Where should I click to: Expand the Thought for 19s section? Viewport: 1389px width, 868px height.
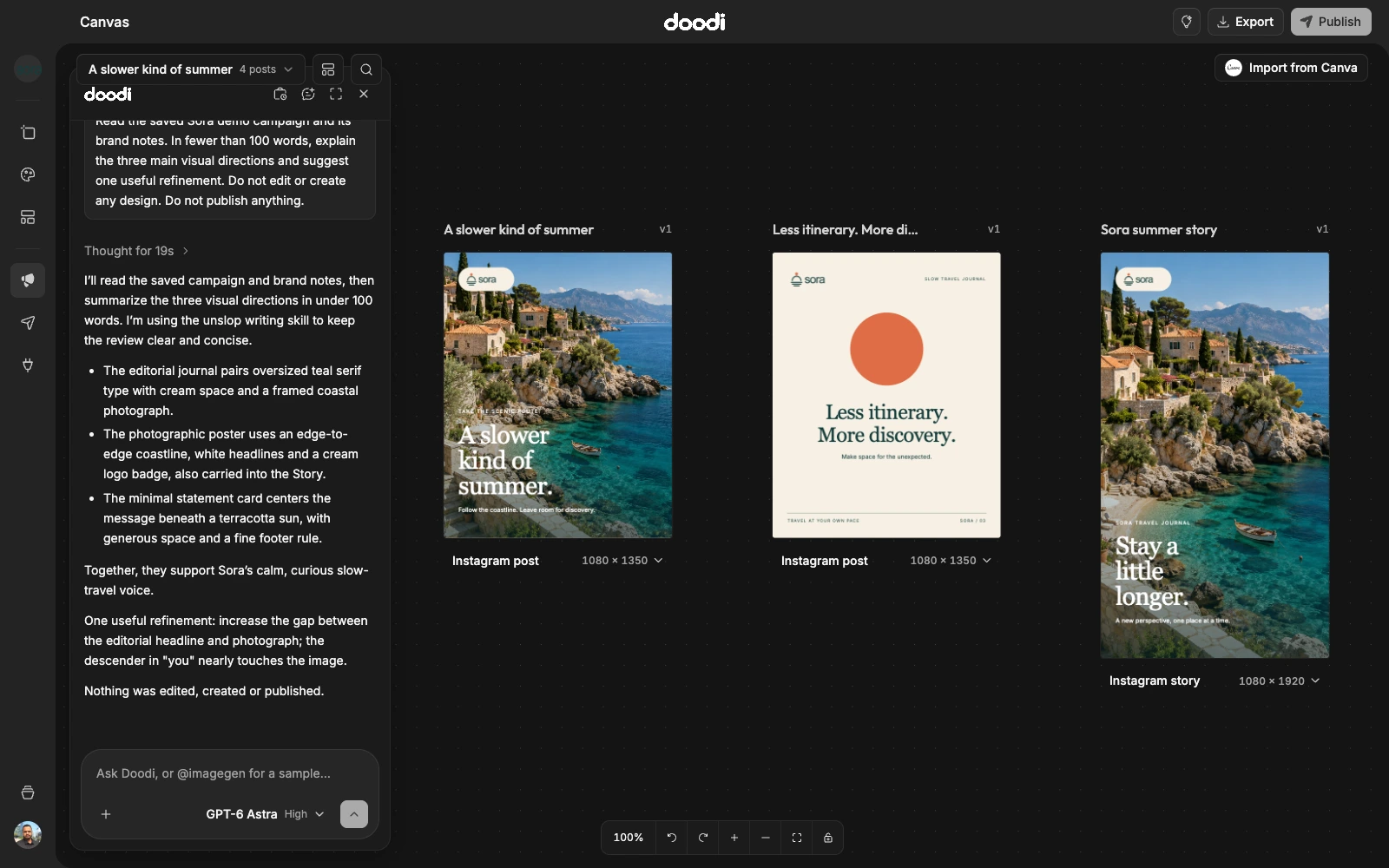[x=136, y=251]
